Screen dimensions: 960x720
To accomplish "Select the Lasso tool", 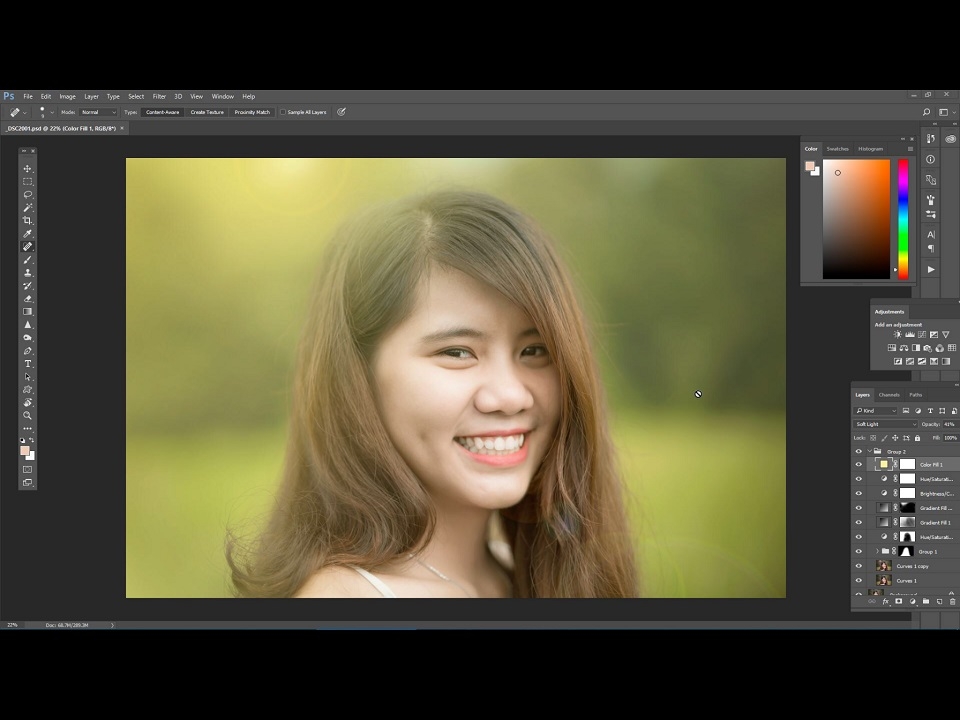I will pos(28,195).
